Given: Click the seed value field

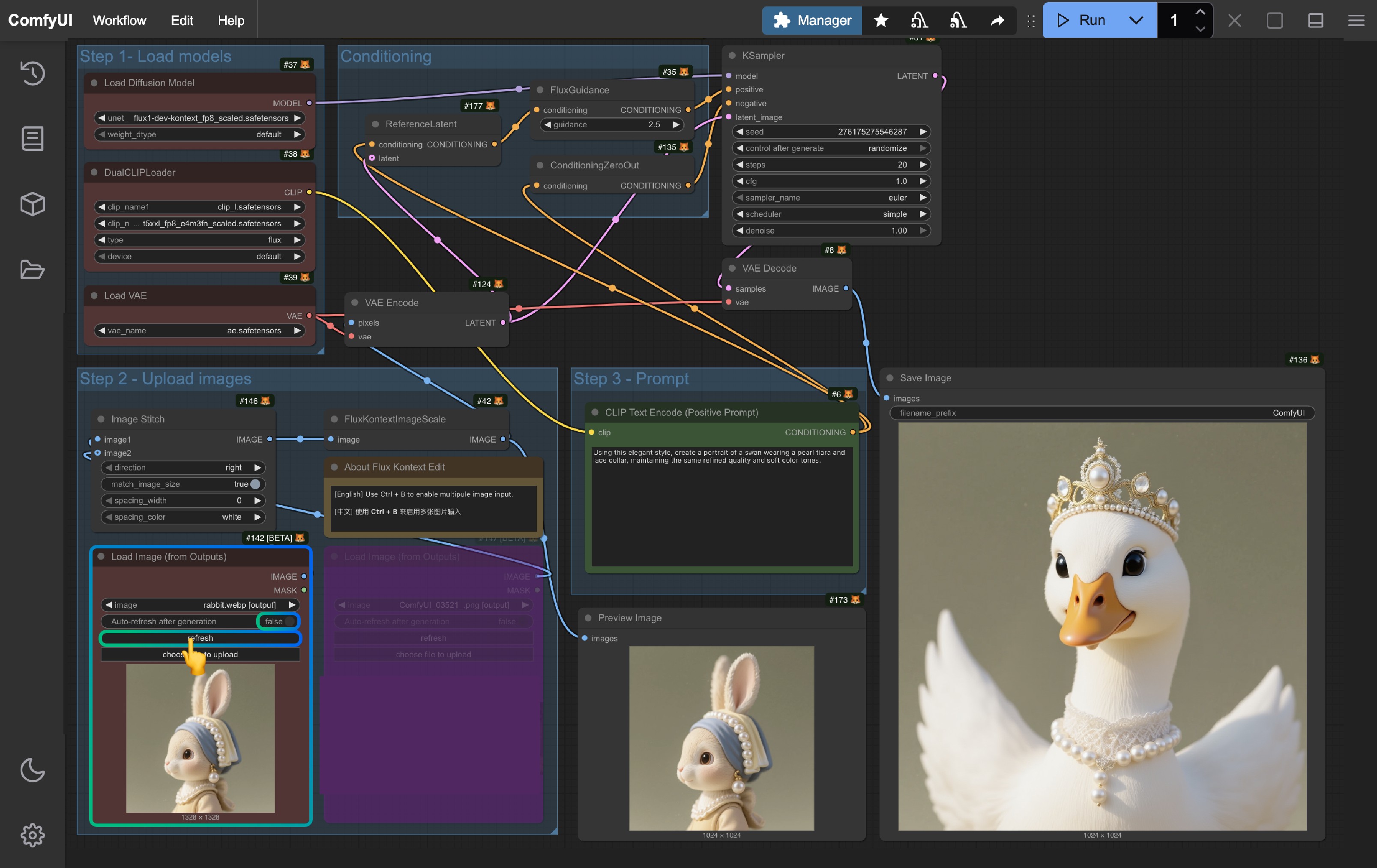Looking at the screenshot, I should pyautogui.click(x=832, y=132).
